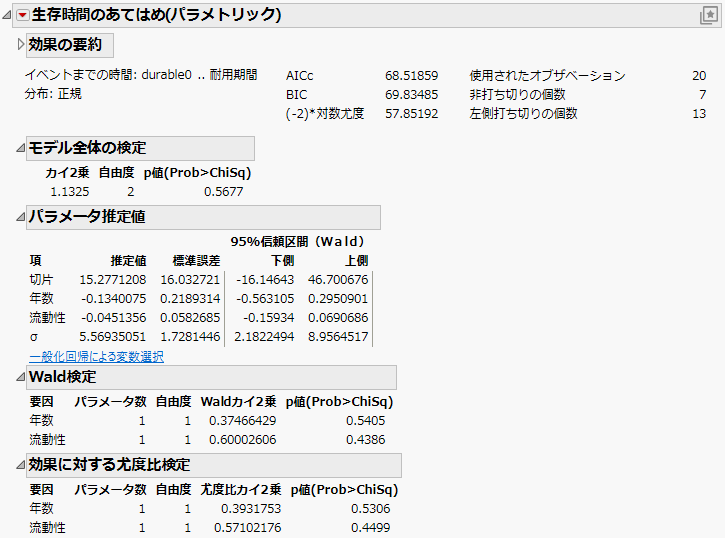Select the AICc value 68.51859
The height and width of the screenshot is (538, 725).
[x=412, y=75]
